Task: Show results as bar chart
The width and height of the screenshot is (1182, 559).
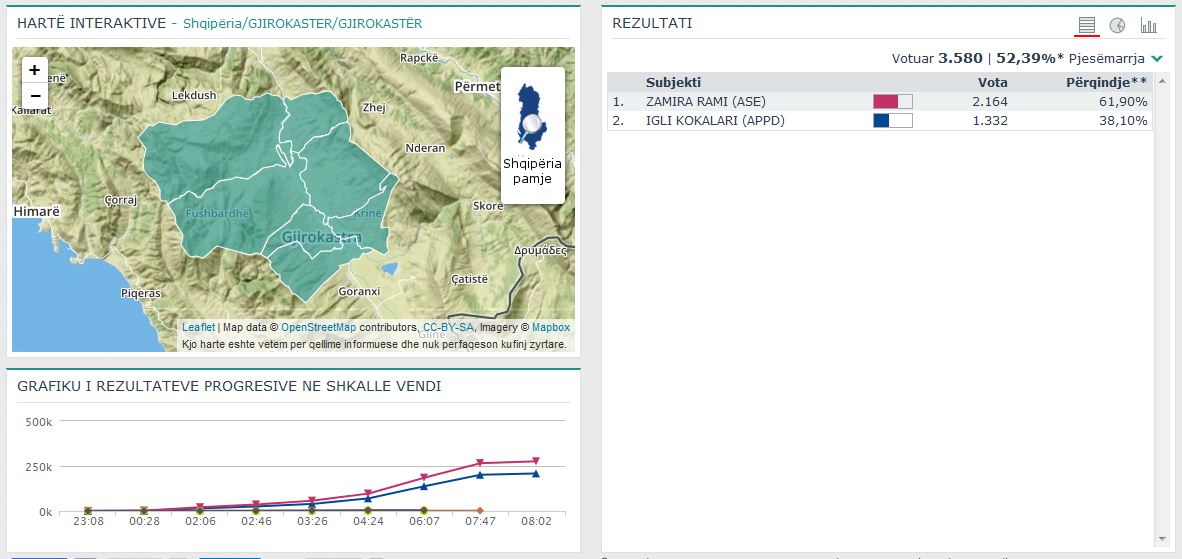Action: click(1148, 25)
